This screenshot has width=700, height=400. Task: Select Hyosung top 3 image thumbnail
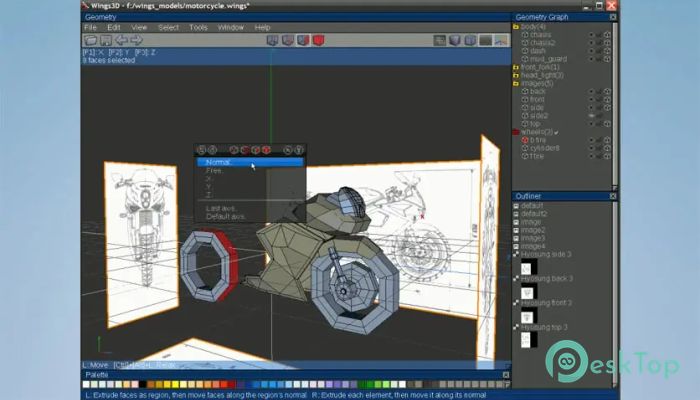(x=529, y=340)
